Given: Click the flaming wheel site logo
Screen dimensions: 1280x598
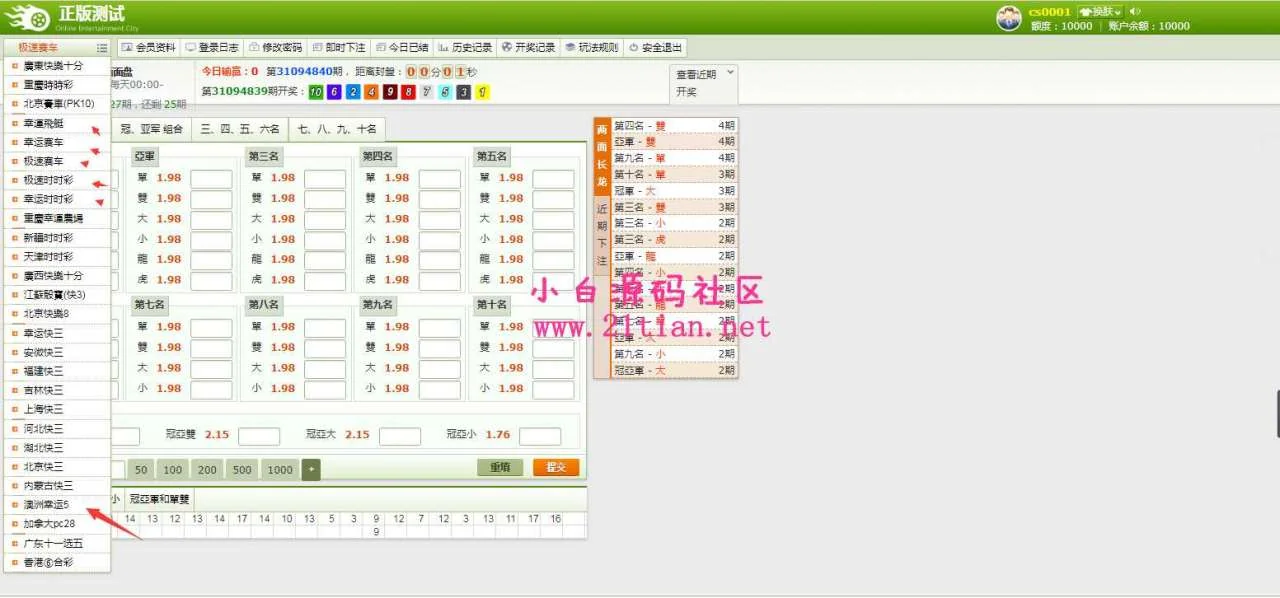Looking at the screenshot, I should [x=26, y=18].
